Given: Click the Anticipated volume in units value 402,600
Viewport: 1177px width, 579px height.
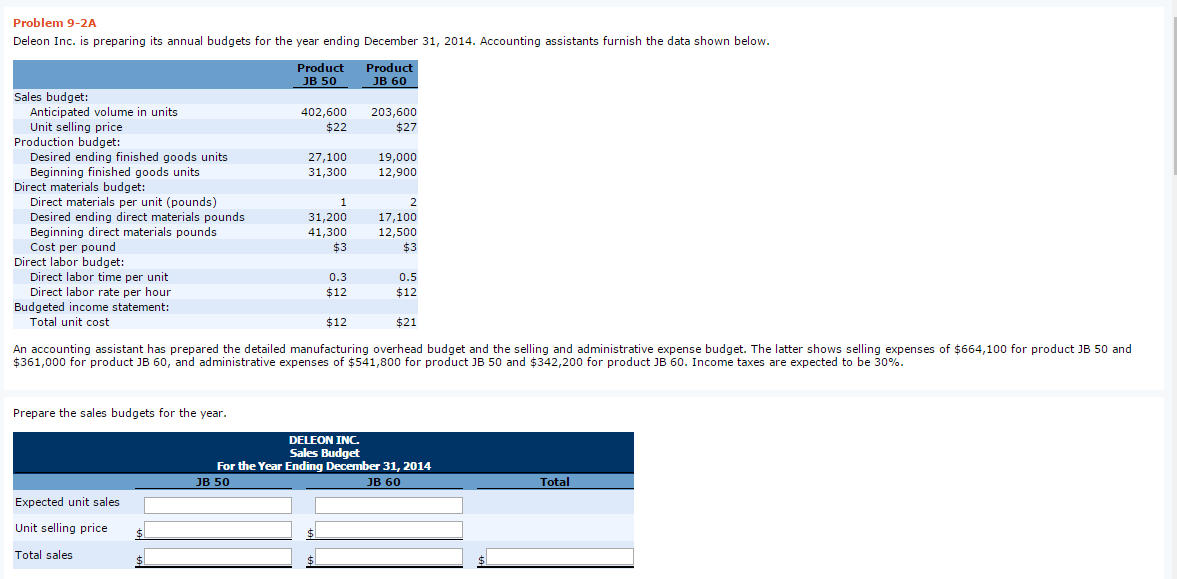Looking at the screenshot, I should click(325, 112).
